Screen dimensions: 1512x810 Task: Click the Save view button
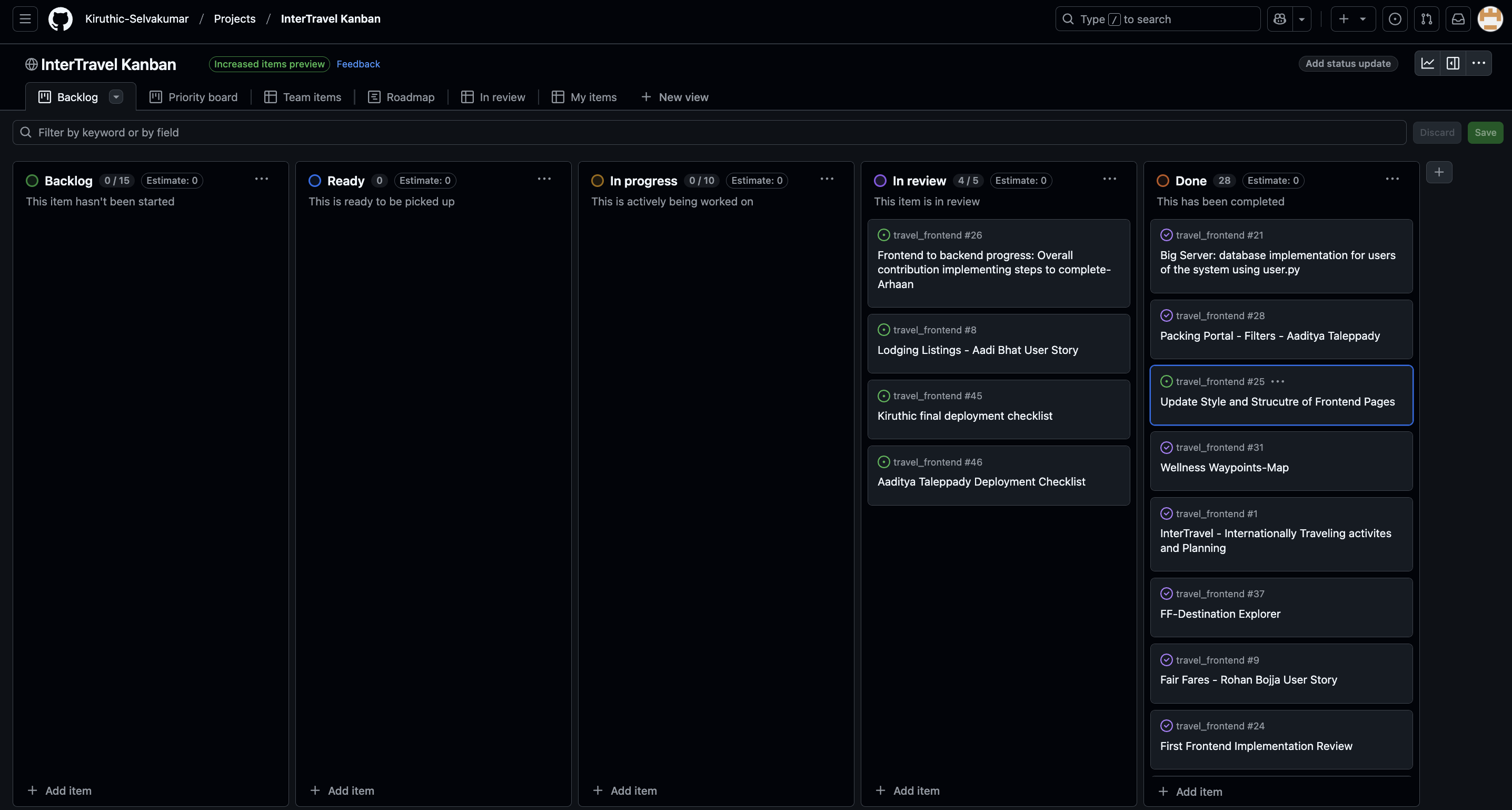[x=1485, y=132]
